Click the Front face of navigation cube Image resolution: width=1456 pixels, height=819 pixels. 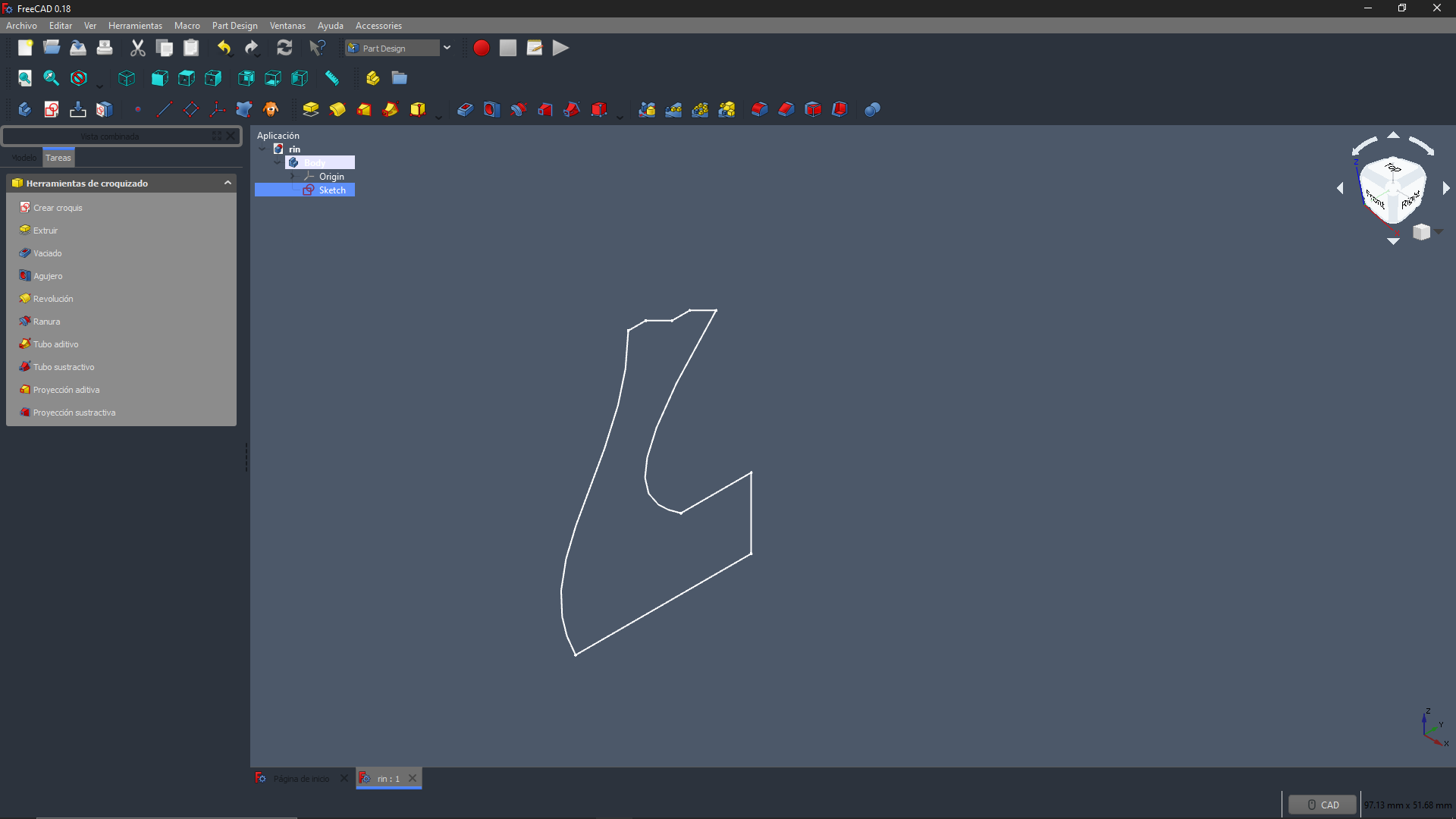point(1375,199)
